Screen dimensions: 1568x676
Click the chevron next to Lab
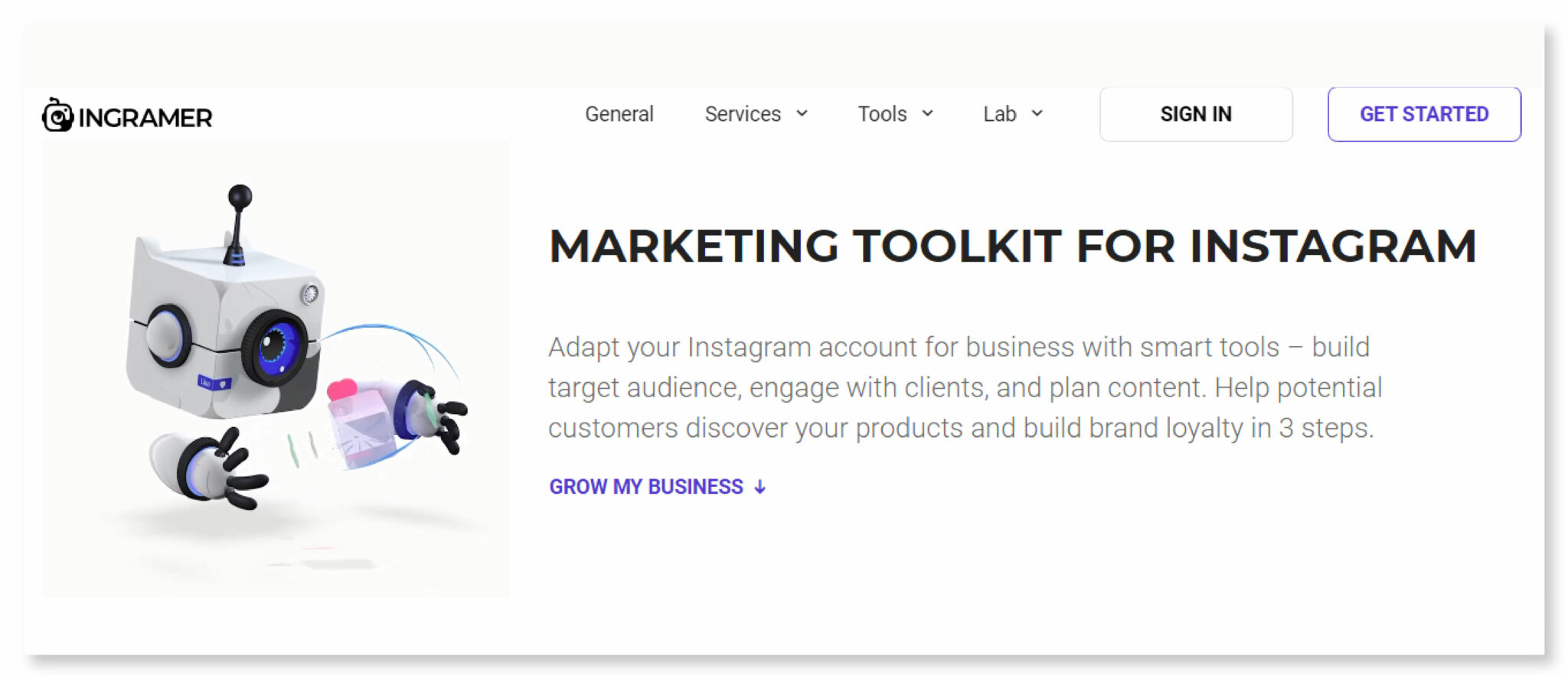[1038, 114]
